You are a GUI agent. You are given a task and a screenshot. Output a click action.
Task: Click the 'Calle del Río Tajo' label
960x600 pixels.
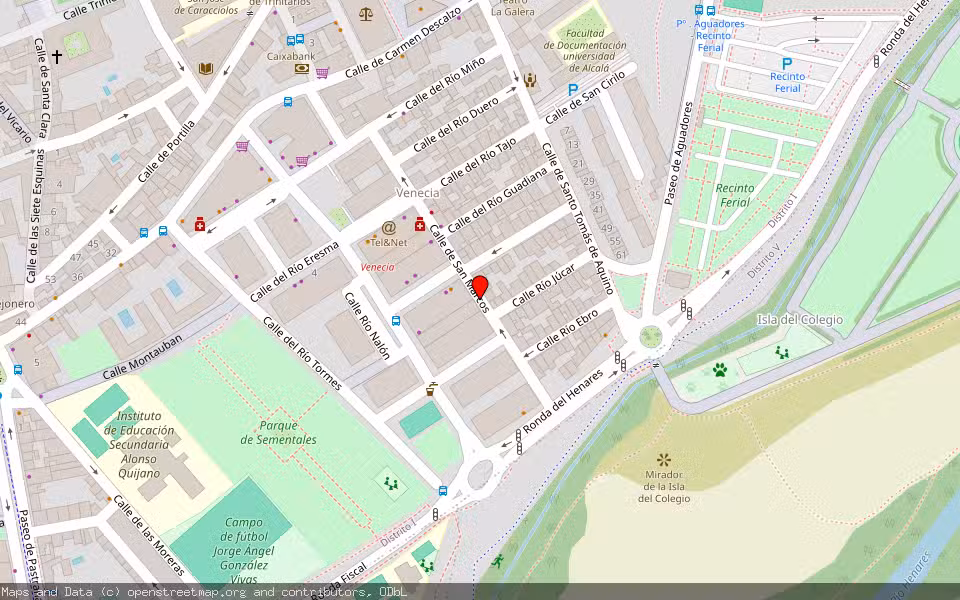point(478,162)
